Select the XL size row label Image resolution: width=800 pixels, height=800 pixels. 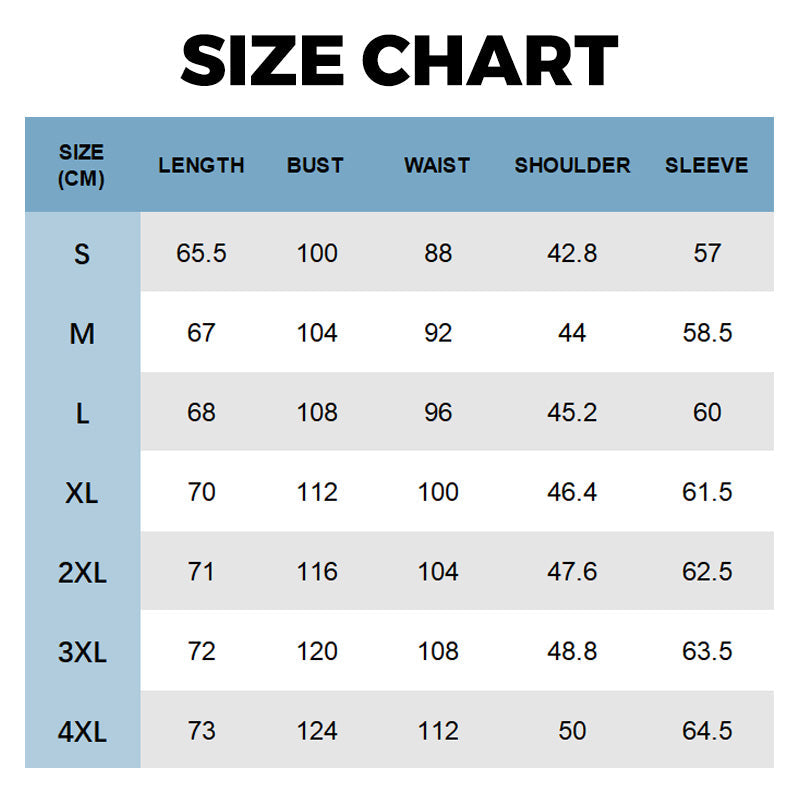tap(82, 493)
